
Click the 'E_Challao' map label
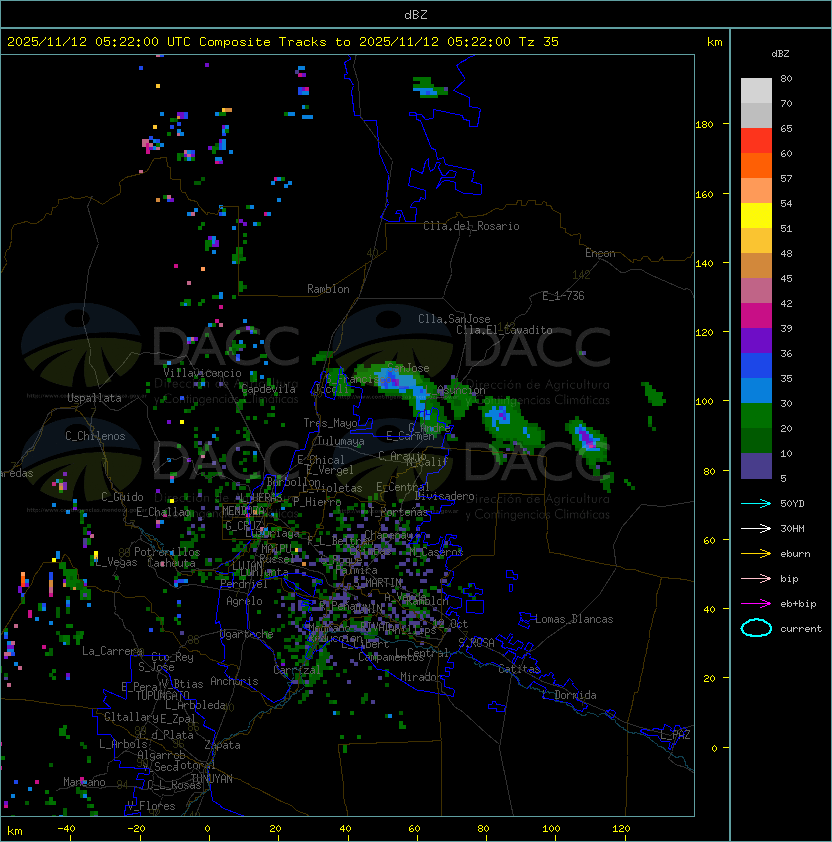[163, 512]
